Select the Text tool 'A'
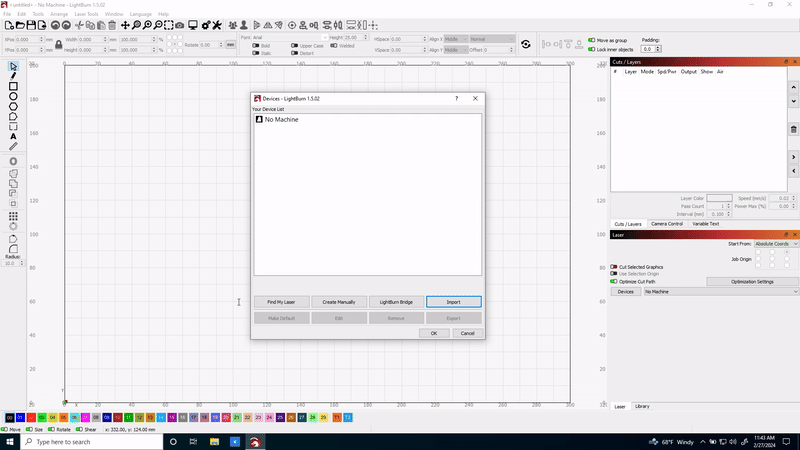 click(13, 137)
